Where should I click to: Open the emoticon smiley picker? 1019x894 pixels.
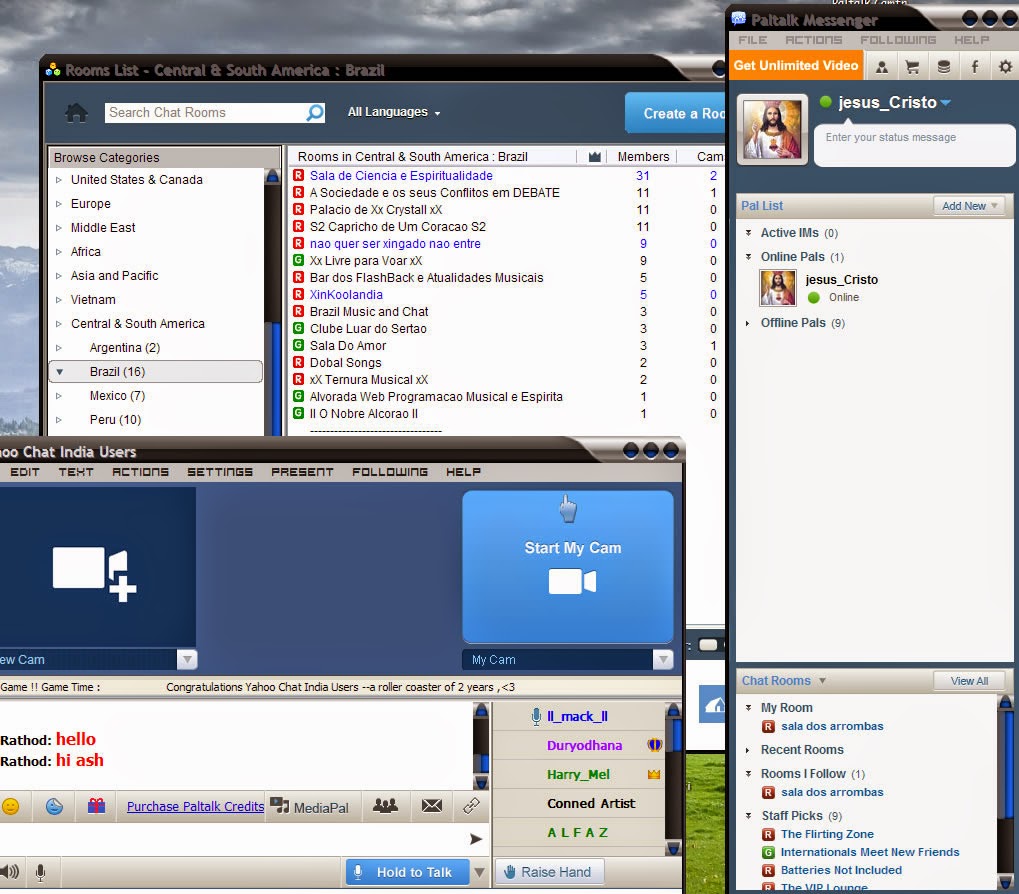point(10,806)
